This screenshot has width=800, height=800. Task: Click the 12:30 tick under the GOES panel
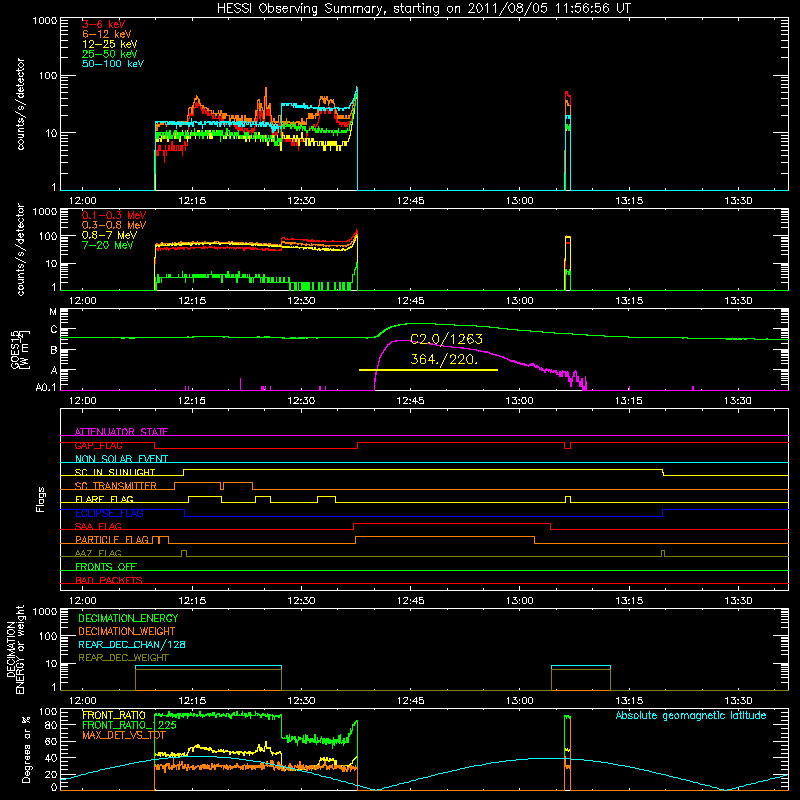pyautogui.click(x=302, y=401)
